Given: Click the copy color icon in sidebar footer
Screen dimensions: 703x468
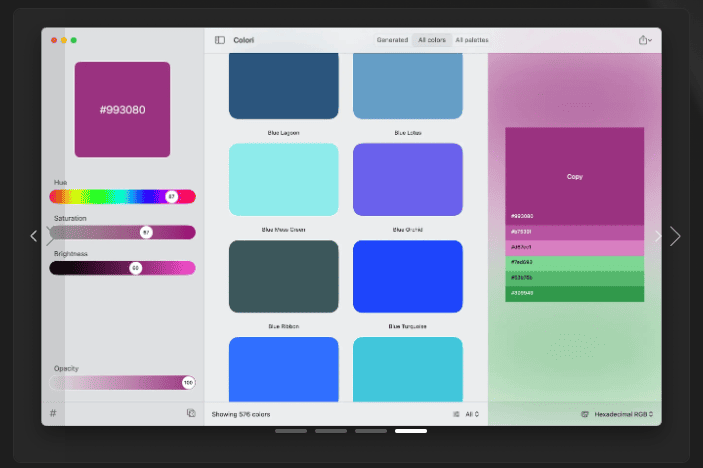Looking at the screenshot, I should [x=191, y=413].
